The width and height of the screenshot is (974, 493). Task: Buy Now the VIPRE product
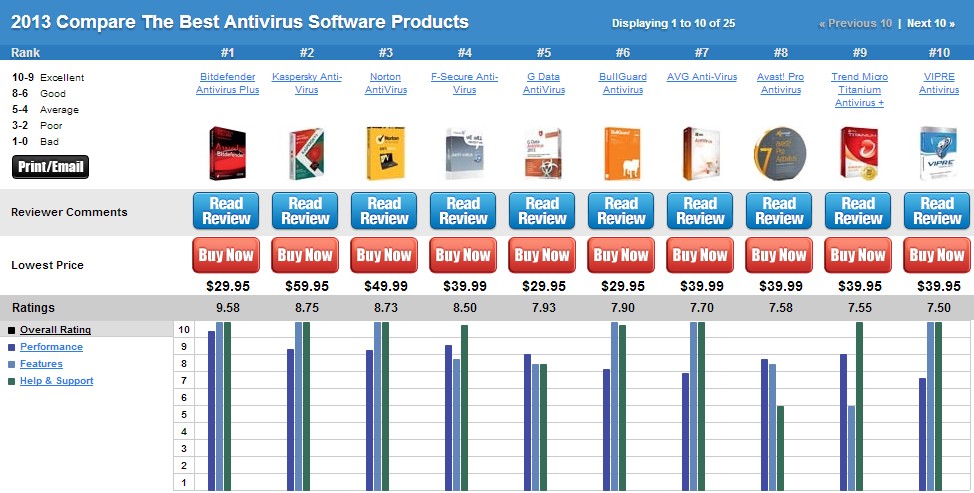point(937,255)
